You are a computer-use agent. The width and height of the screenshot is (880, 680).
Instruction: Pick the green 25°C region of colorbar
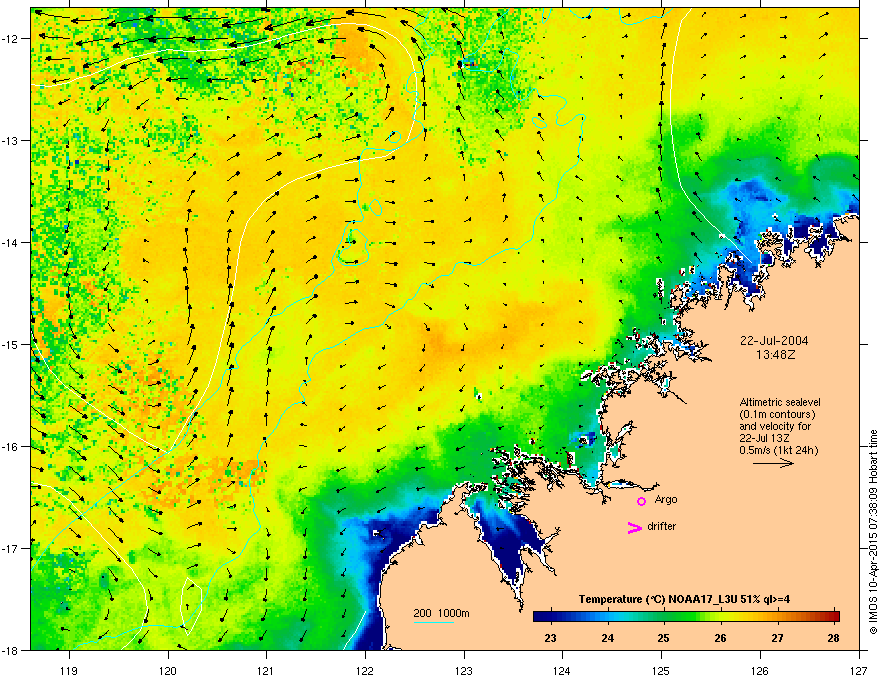tap(664, 616)
